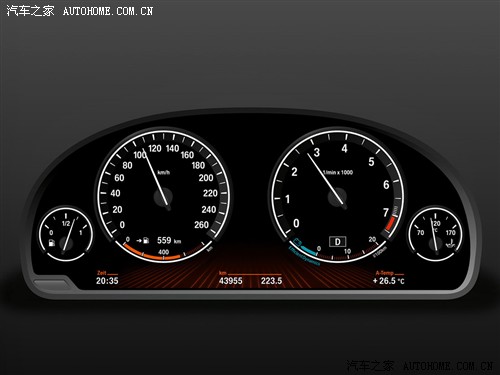Click the EfficientDynamics label

pyautogui.click(x=304, y=257)
